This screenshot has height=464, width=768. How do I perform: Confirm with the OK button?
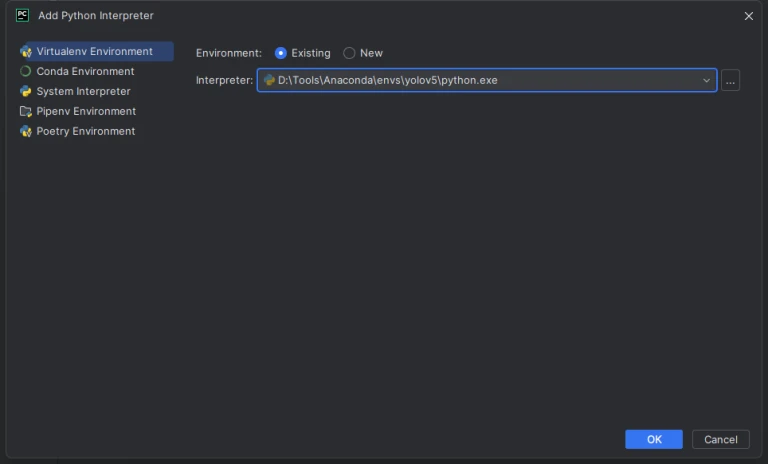tap(654, 440)
